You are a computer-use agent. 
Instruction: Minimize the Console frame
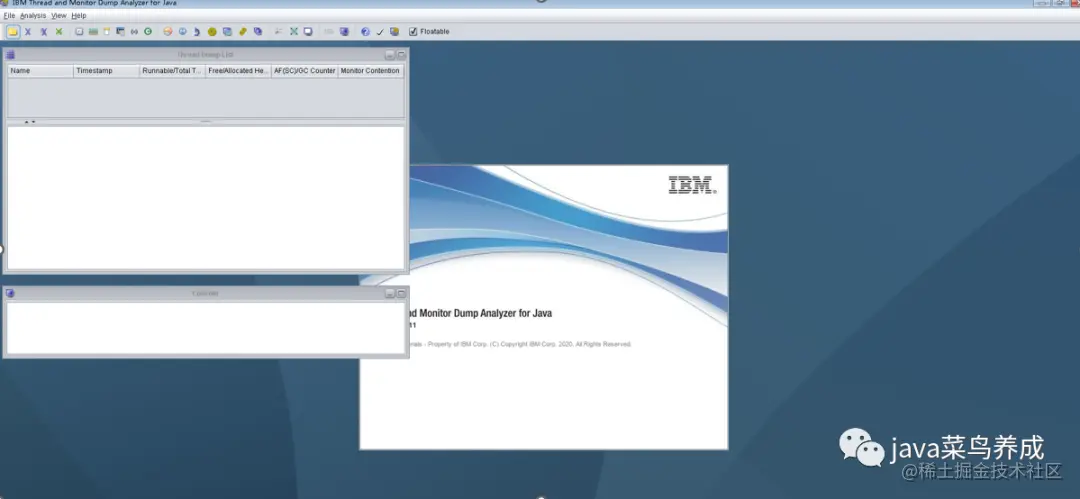pos(390,294)
